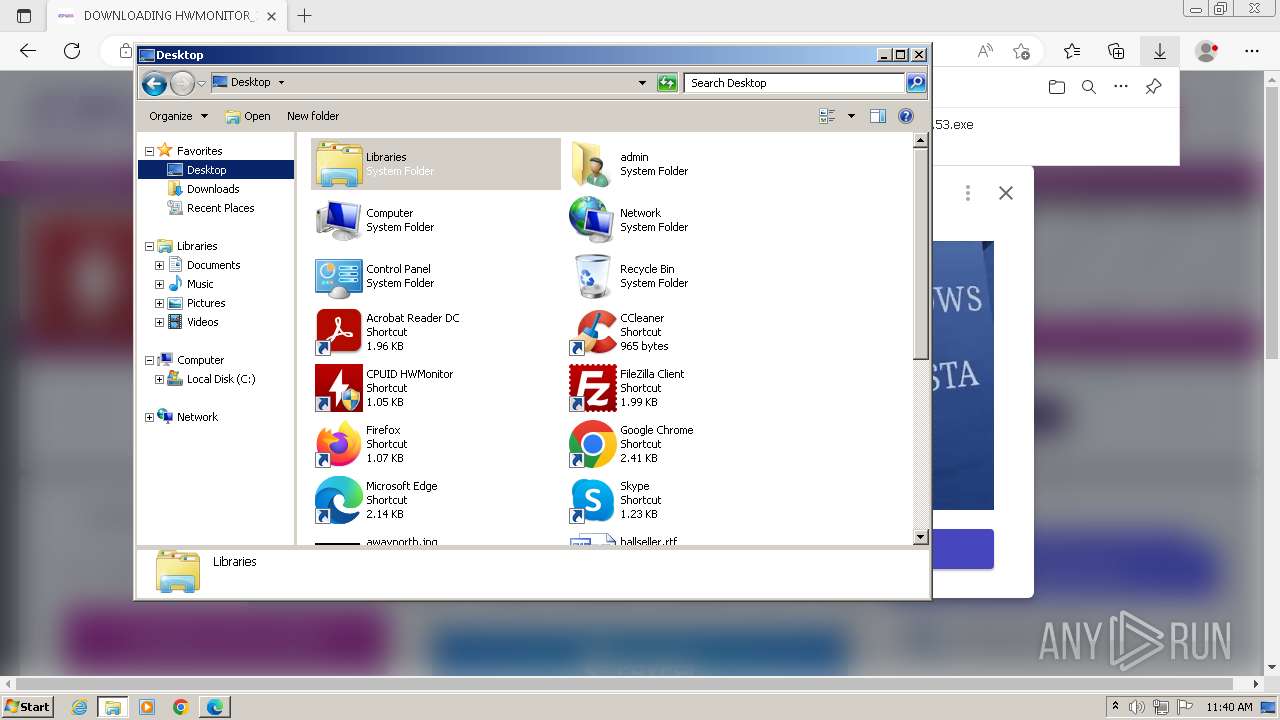The width and height of the screenshot is (1280, 720).
Task: Expand the address bar history dropdown
Action: [x=642, y=83]
